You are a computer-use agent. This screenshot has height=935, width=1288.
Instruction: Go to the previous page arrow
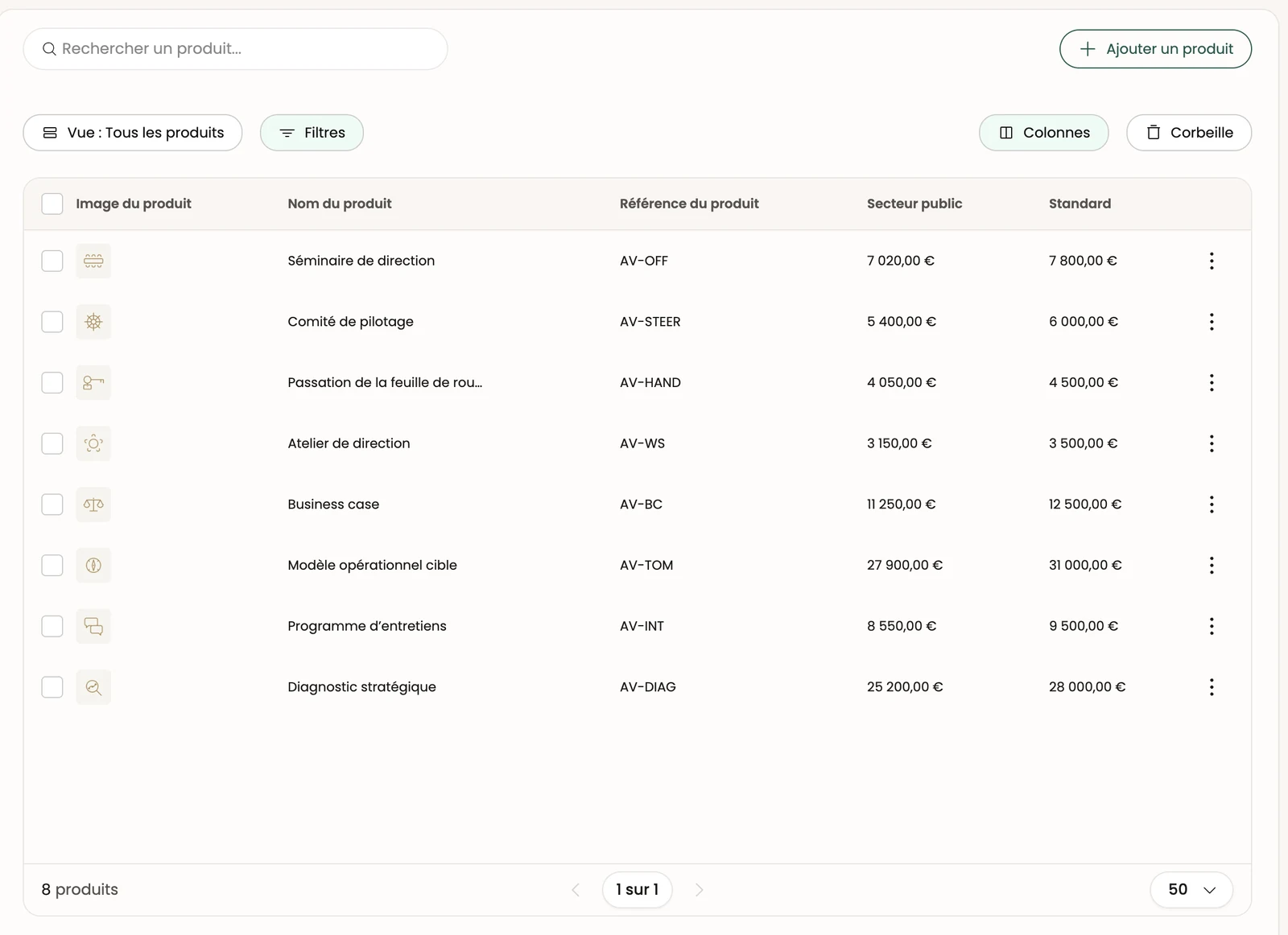pos(576,890)
